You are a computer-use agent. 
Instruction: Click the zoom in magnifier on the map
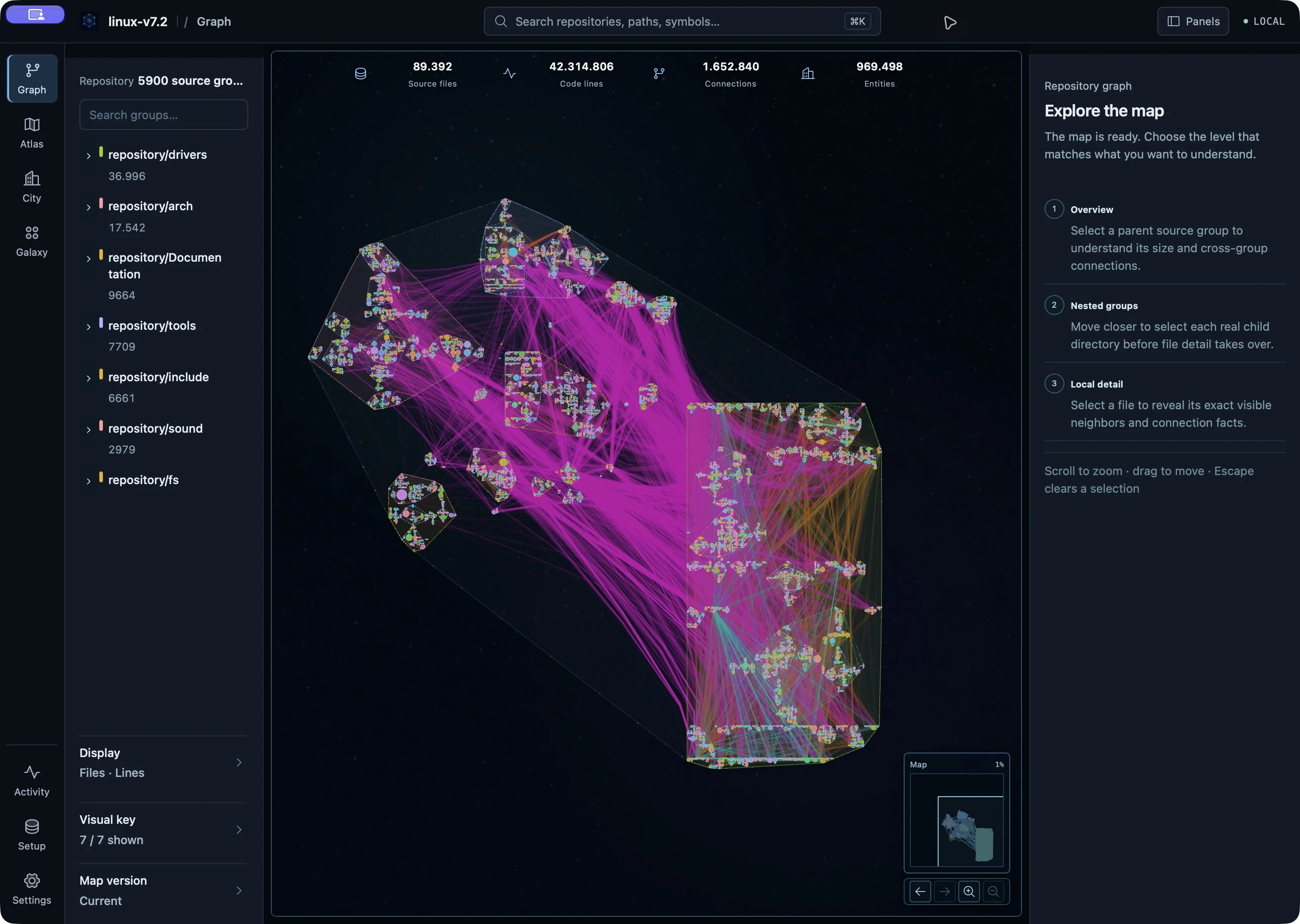point(969,891)
